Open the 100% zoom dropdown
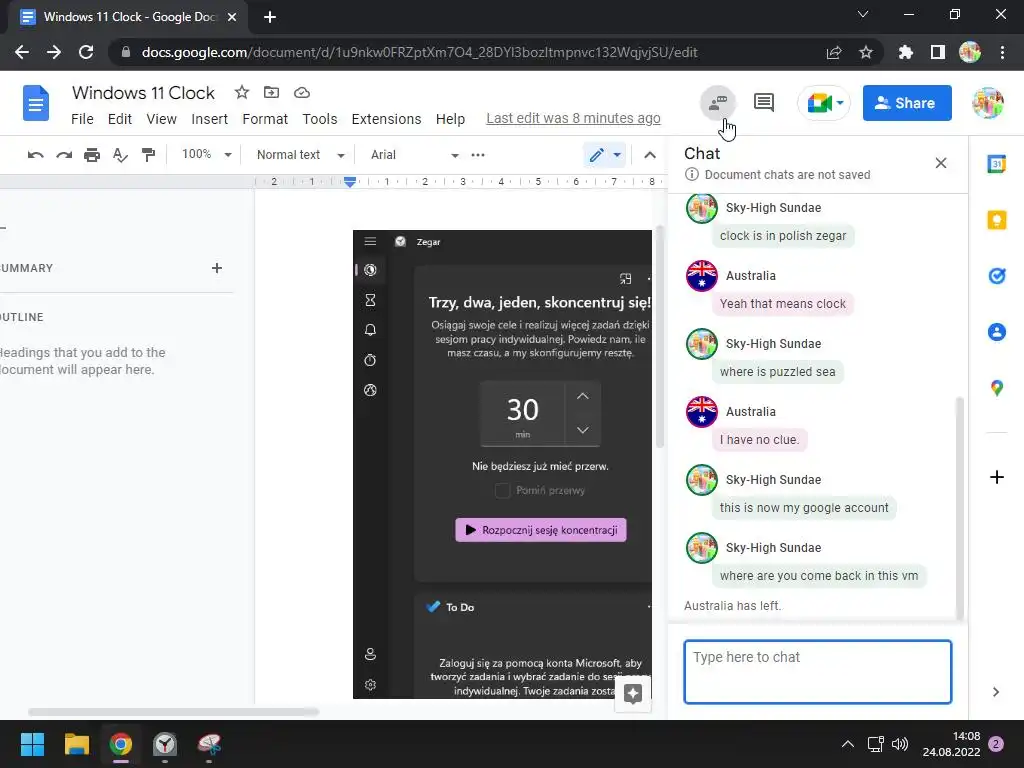The height and width of the screenshot is (768, 1024). pos(206,155)
